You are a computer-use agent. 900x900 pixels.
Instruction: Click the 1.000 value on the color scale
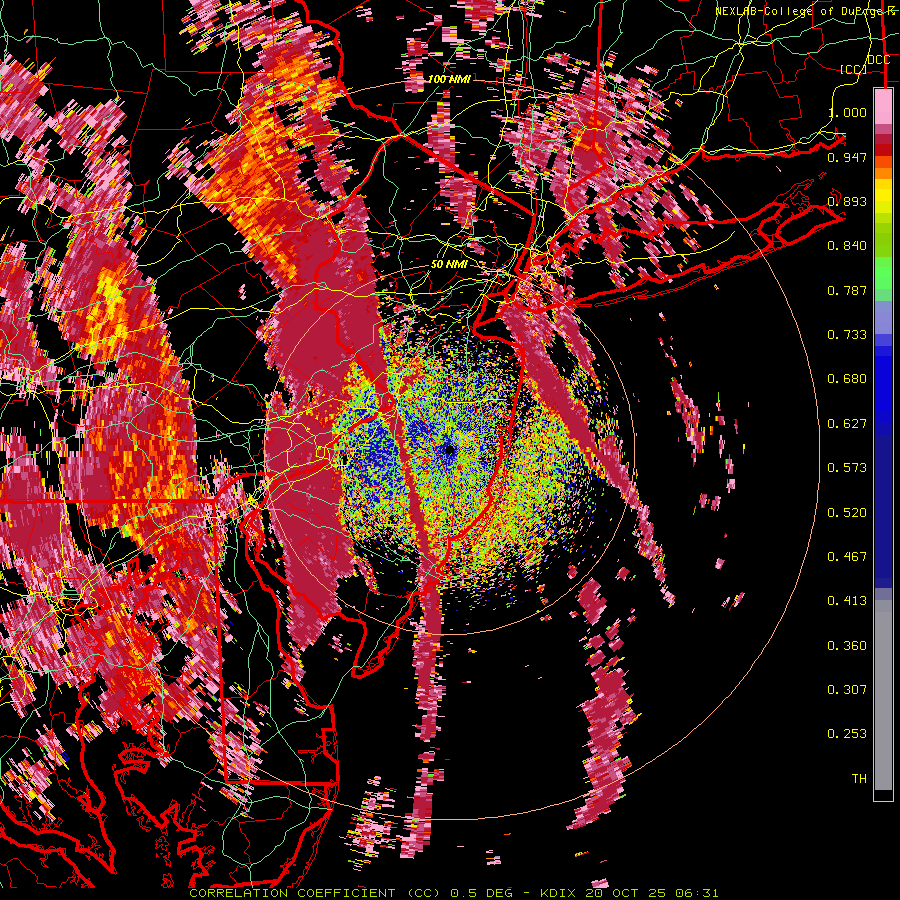coord(847,112)
